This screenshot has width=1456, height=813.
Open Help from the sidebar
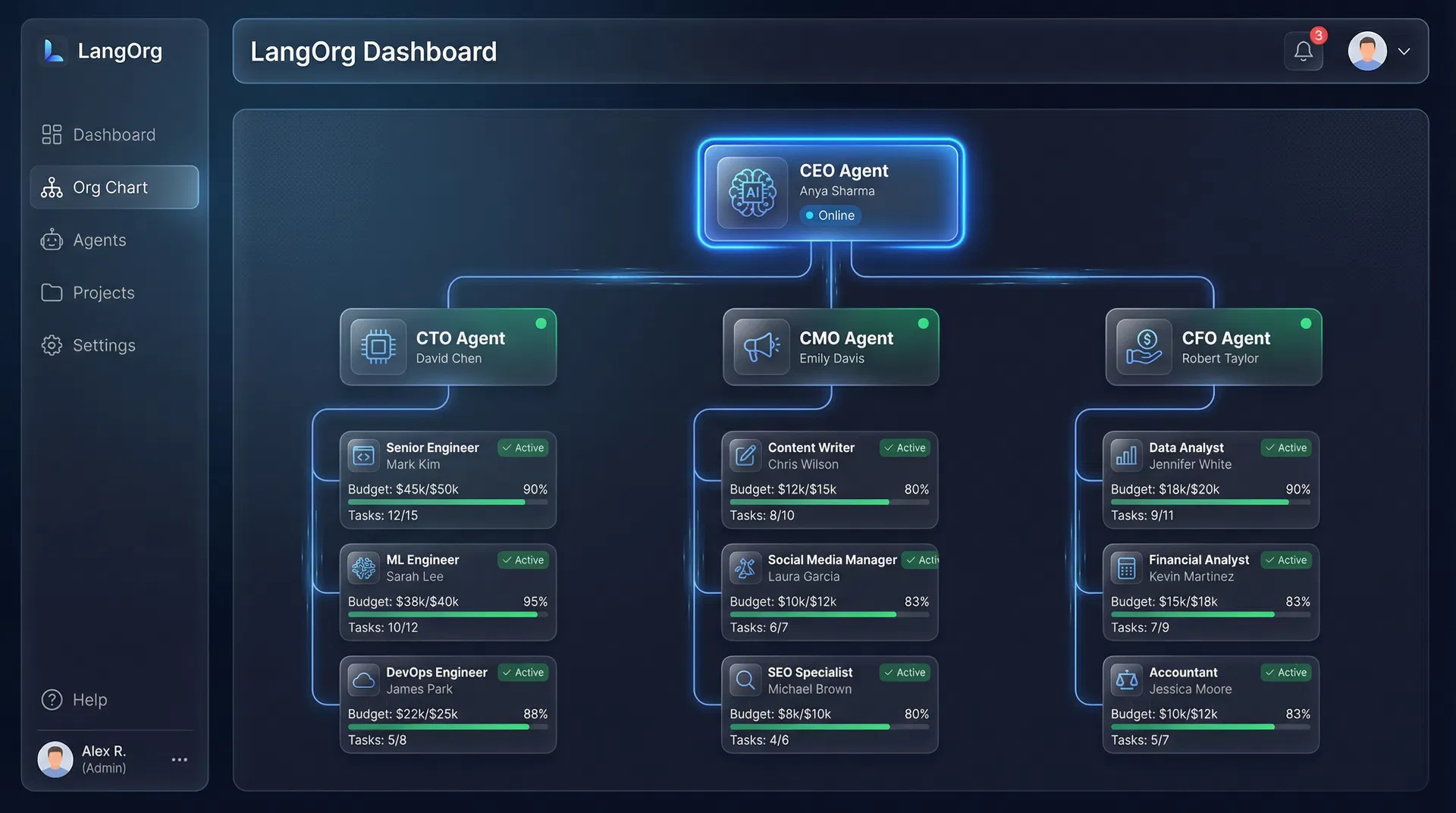click(x=90, y=699)
